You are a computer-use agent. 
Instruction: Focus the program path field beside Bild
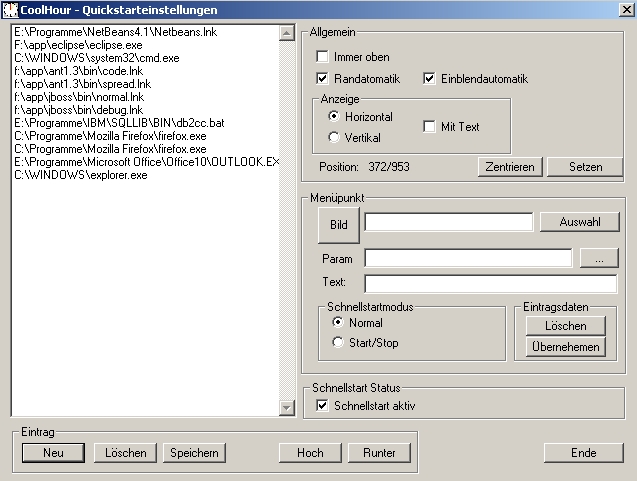(449, 222)
